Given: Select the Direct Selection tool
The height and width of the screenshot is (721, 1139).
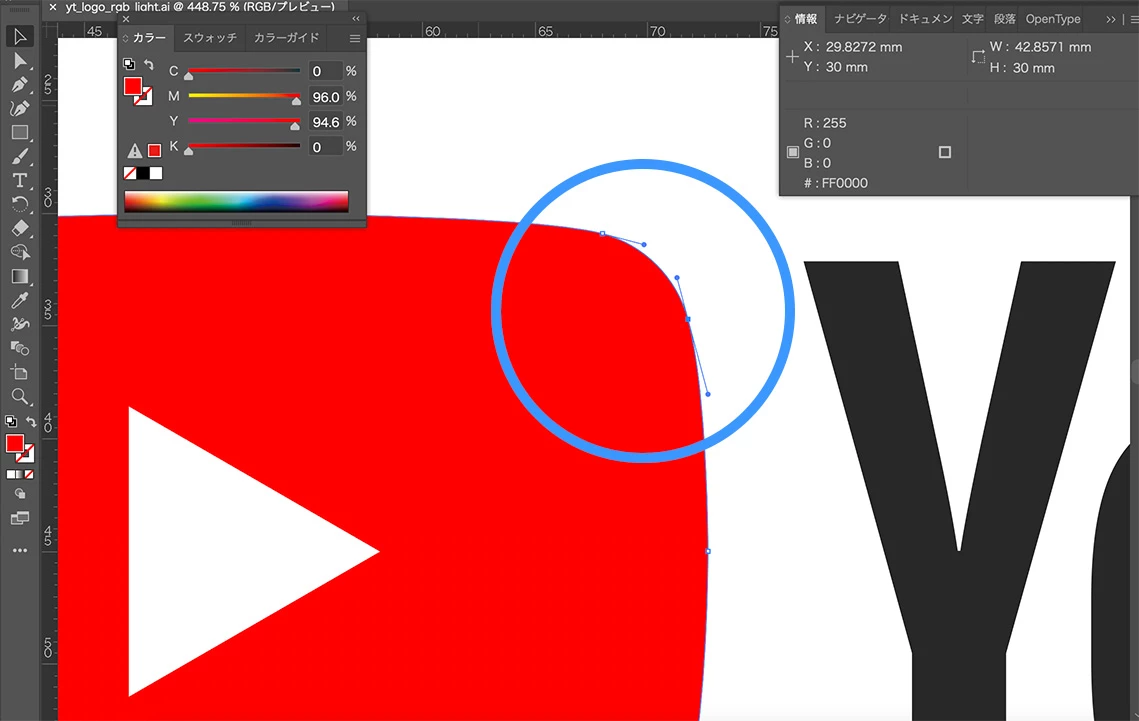Looking at the screenshot, I should click(x=20, y=61).
